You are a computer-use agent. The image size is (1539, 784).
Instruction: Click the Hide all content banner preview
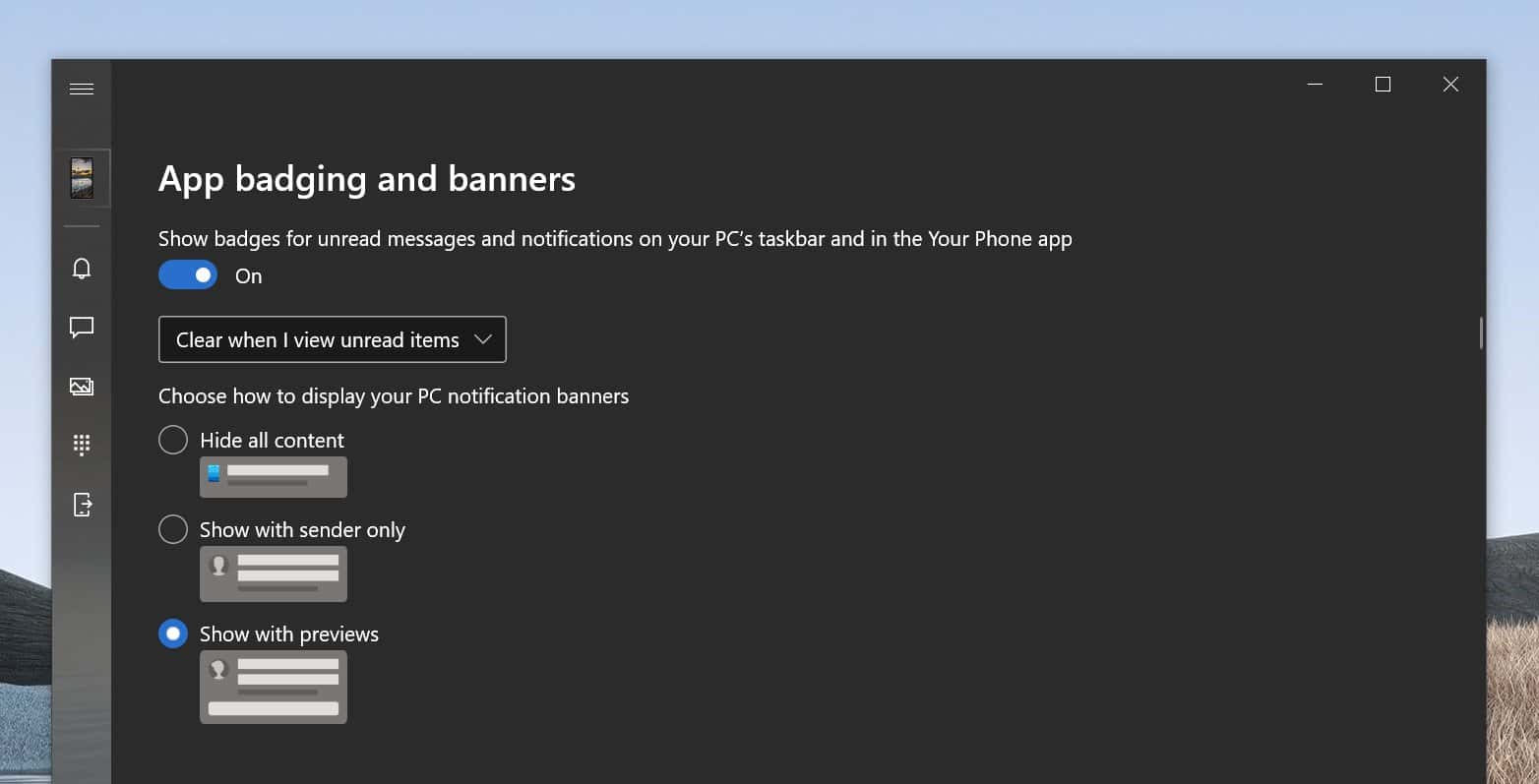[274, 477]
